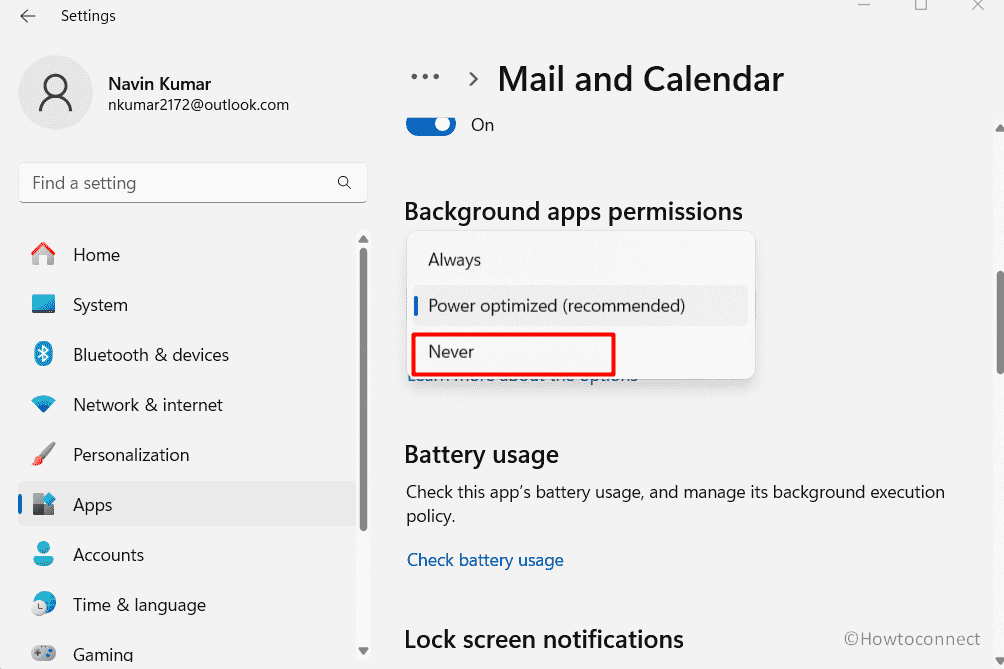Select Apps in the sidebar

tap(187, 504)
